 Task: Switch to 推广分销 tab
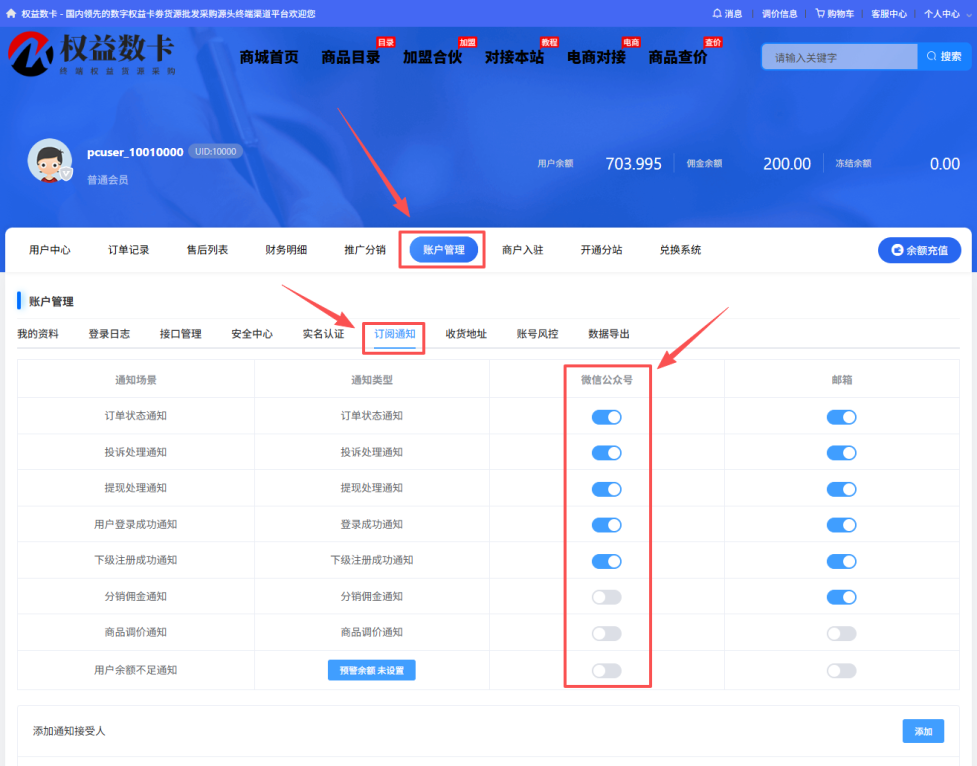point(365,250)
